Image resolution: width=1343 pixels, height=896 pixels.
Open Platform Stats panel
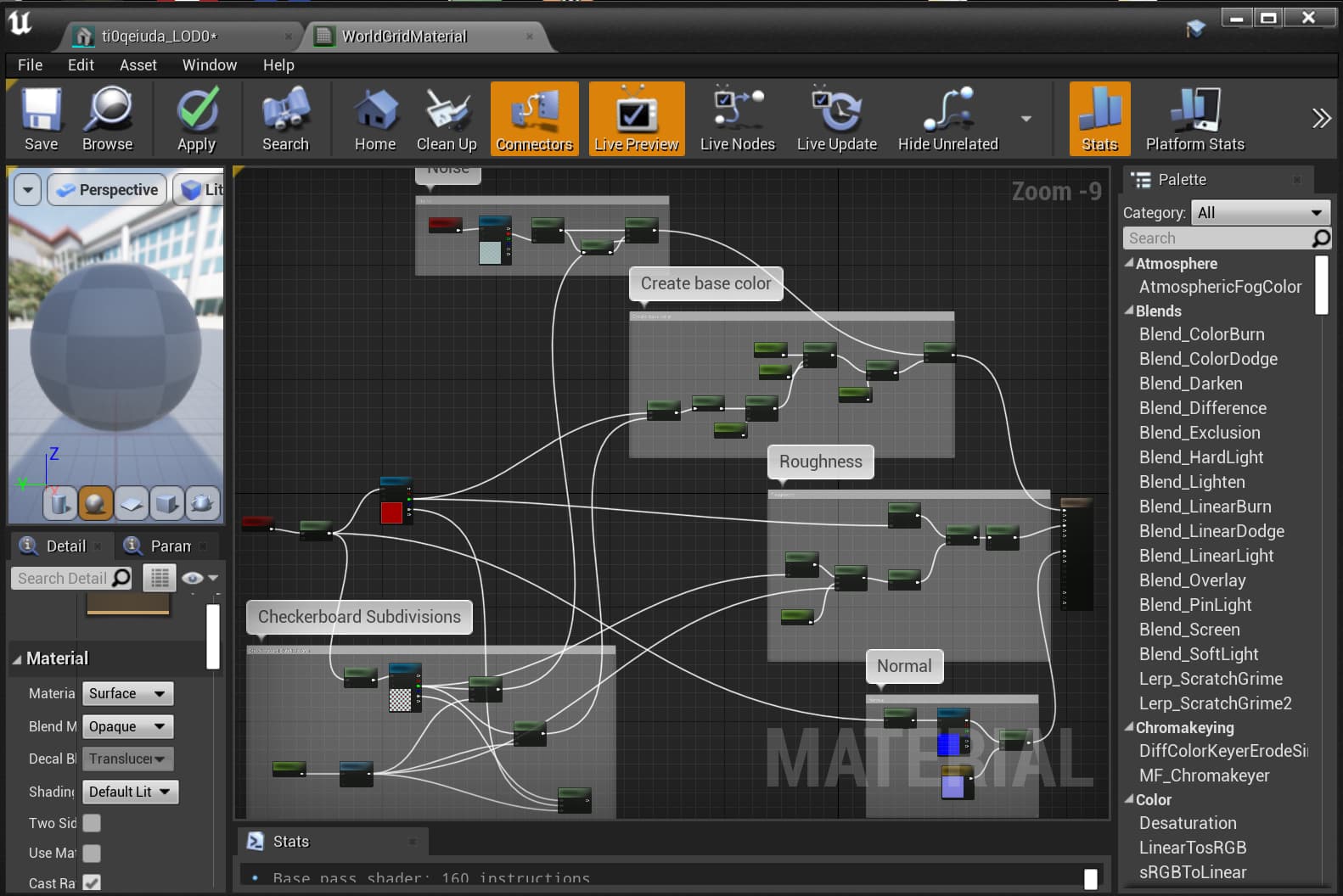[1194, 119]
